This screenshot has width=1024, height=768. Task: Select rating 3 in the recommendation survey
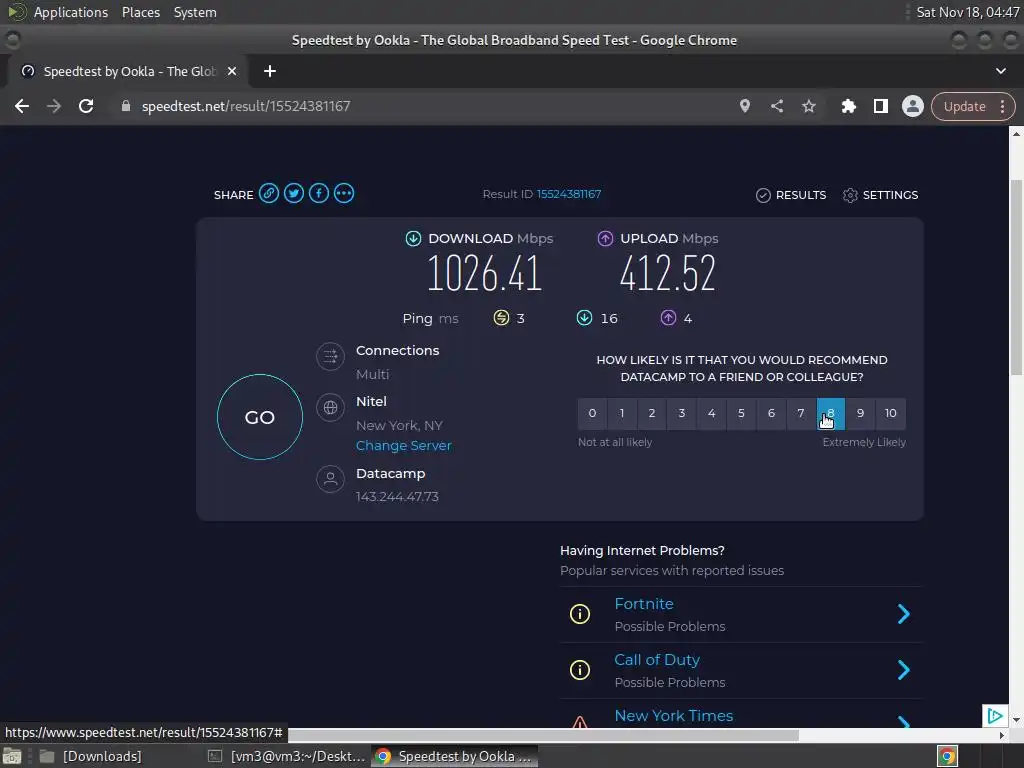pos(682,413)
